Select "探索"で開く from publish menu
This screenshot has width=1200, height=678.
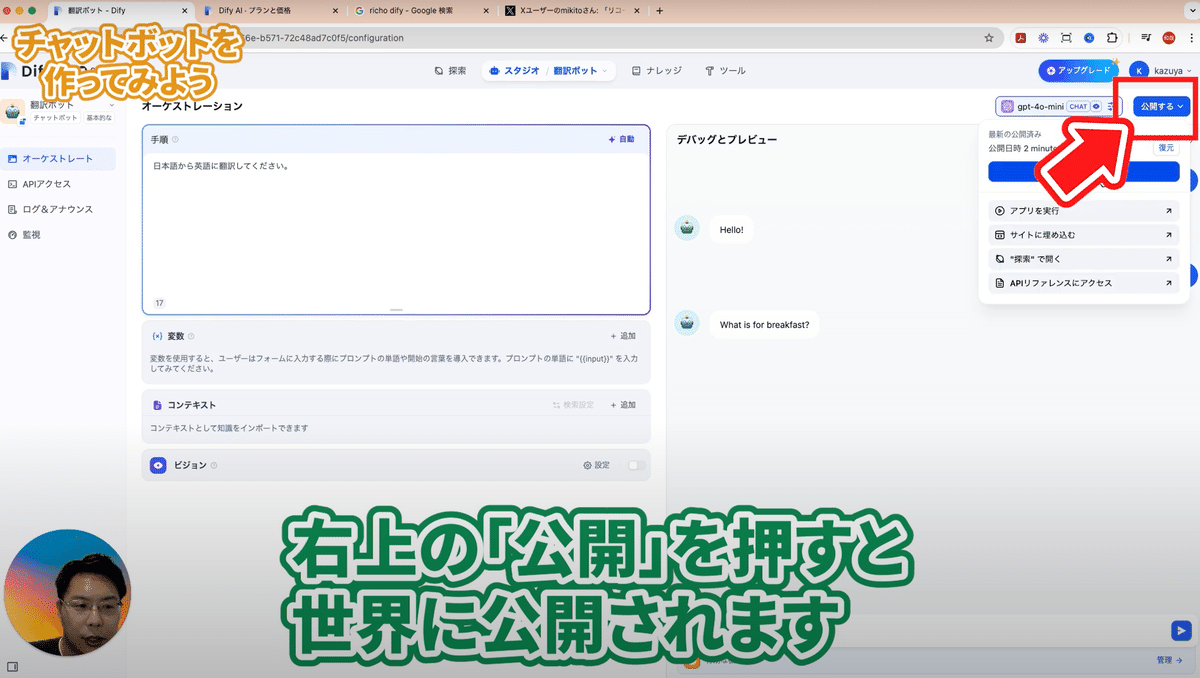[1083, 259]
